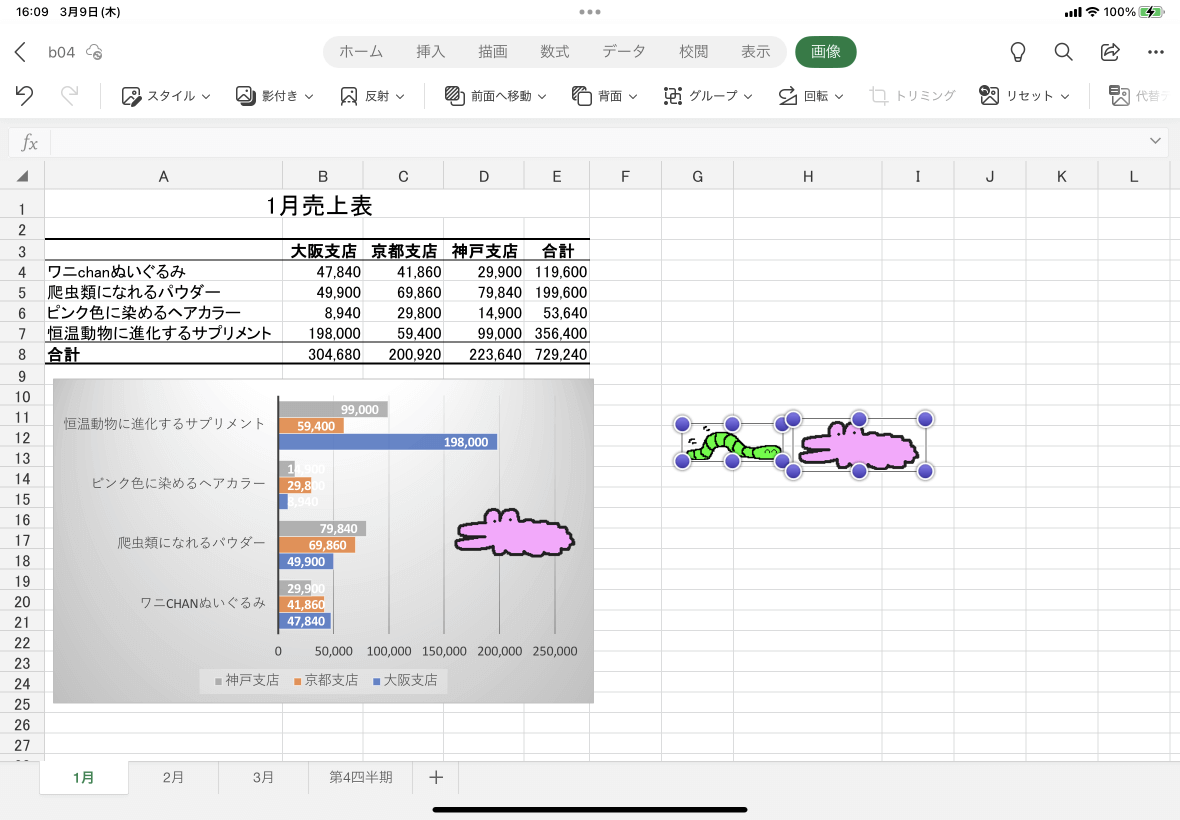Tap the back arrow next to b04
Screen dimensions: 1180x820
20,52
